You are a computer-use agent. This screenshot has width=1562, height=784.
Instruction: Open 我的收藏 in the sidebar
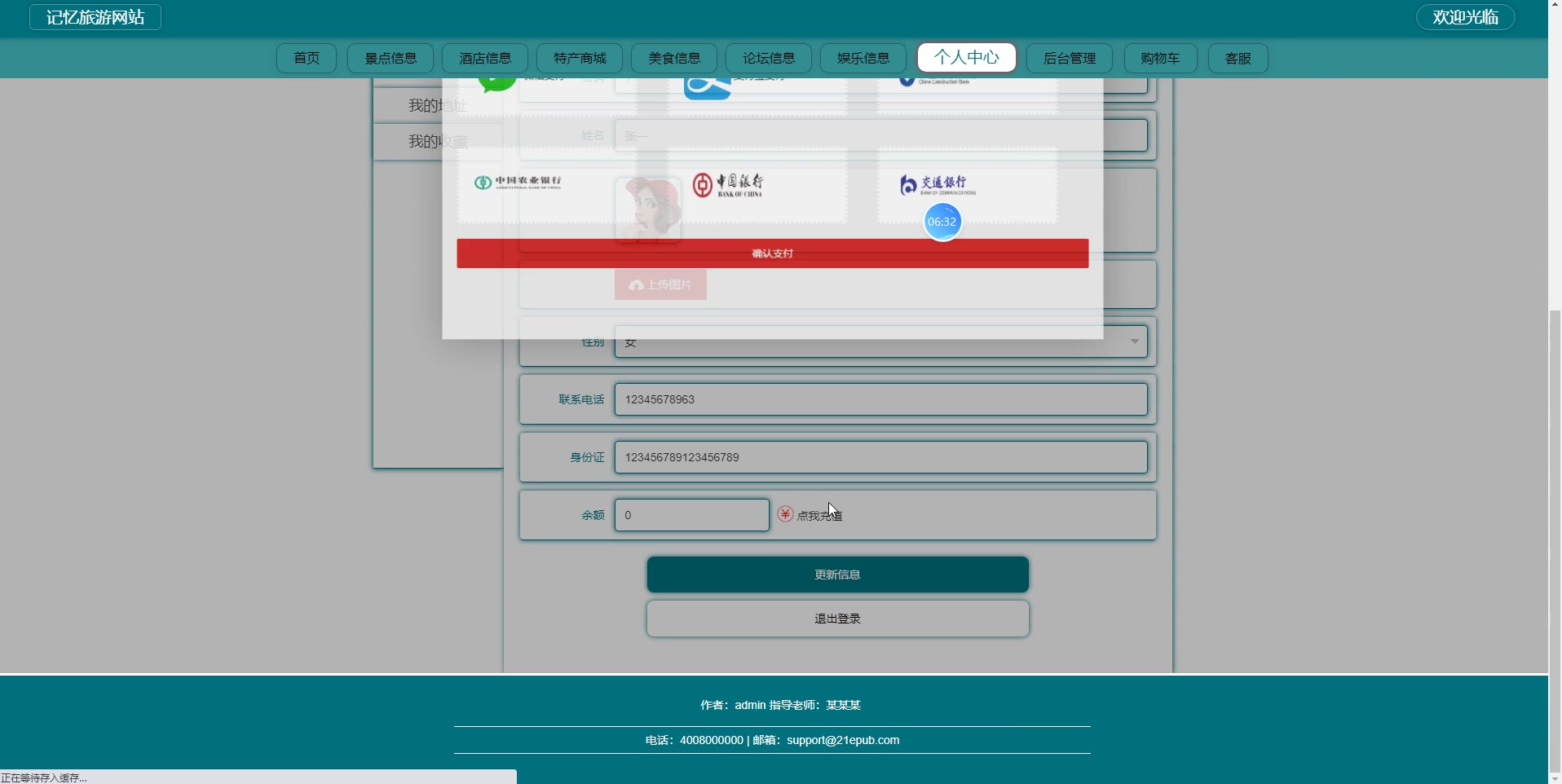point(438,142)
